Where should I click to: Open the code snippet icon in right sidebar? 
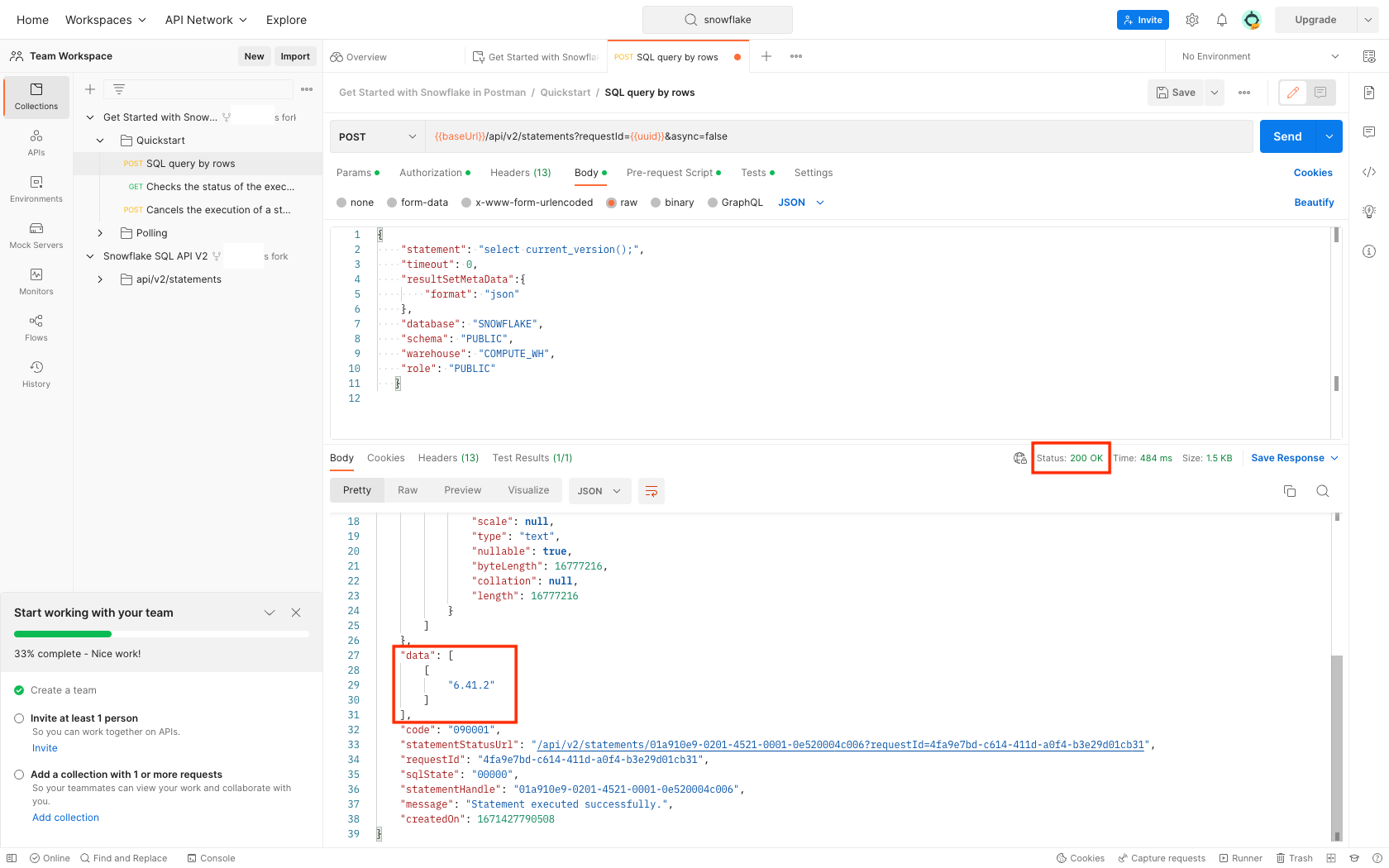1369,172
